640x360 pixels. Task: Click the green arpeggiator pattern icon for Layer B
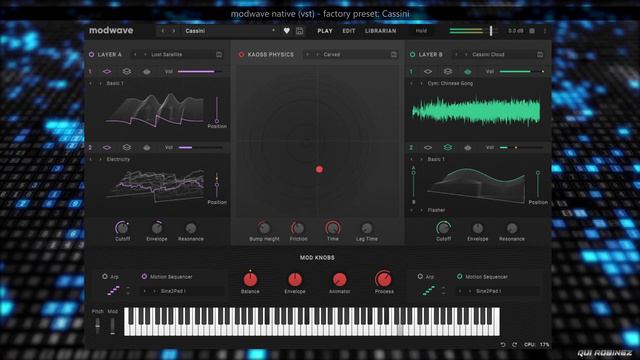coord(429,290)
